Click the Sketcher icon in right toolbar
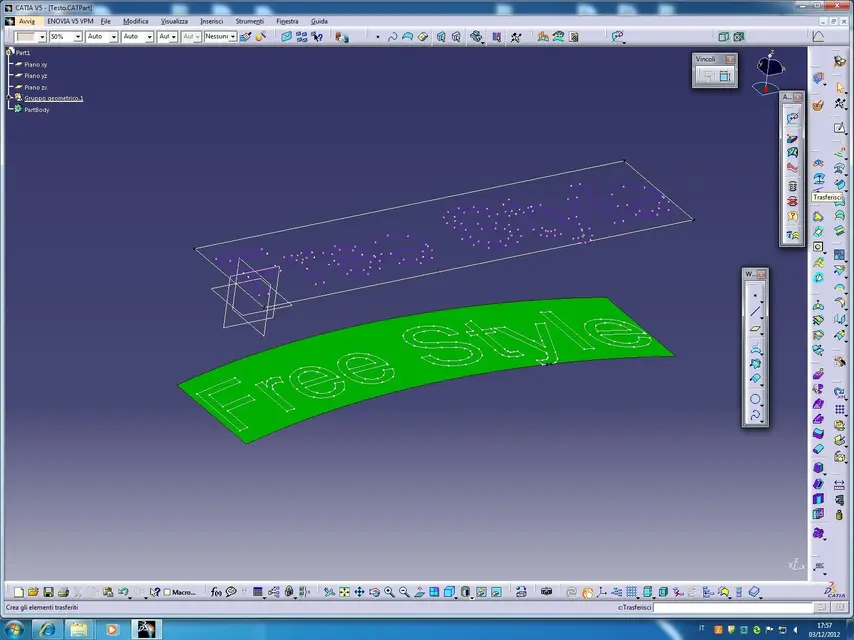 839,129
